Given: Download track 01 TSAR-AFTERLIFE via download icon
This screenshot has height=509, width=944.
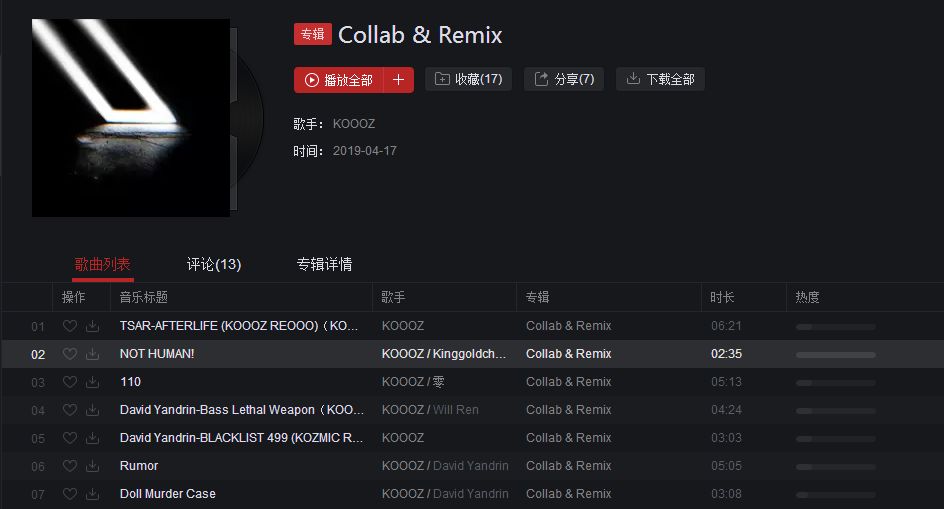Looking at the screenshot, I should click(92, 326).
